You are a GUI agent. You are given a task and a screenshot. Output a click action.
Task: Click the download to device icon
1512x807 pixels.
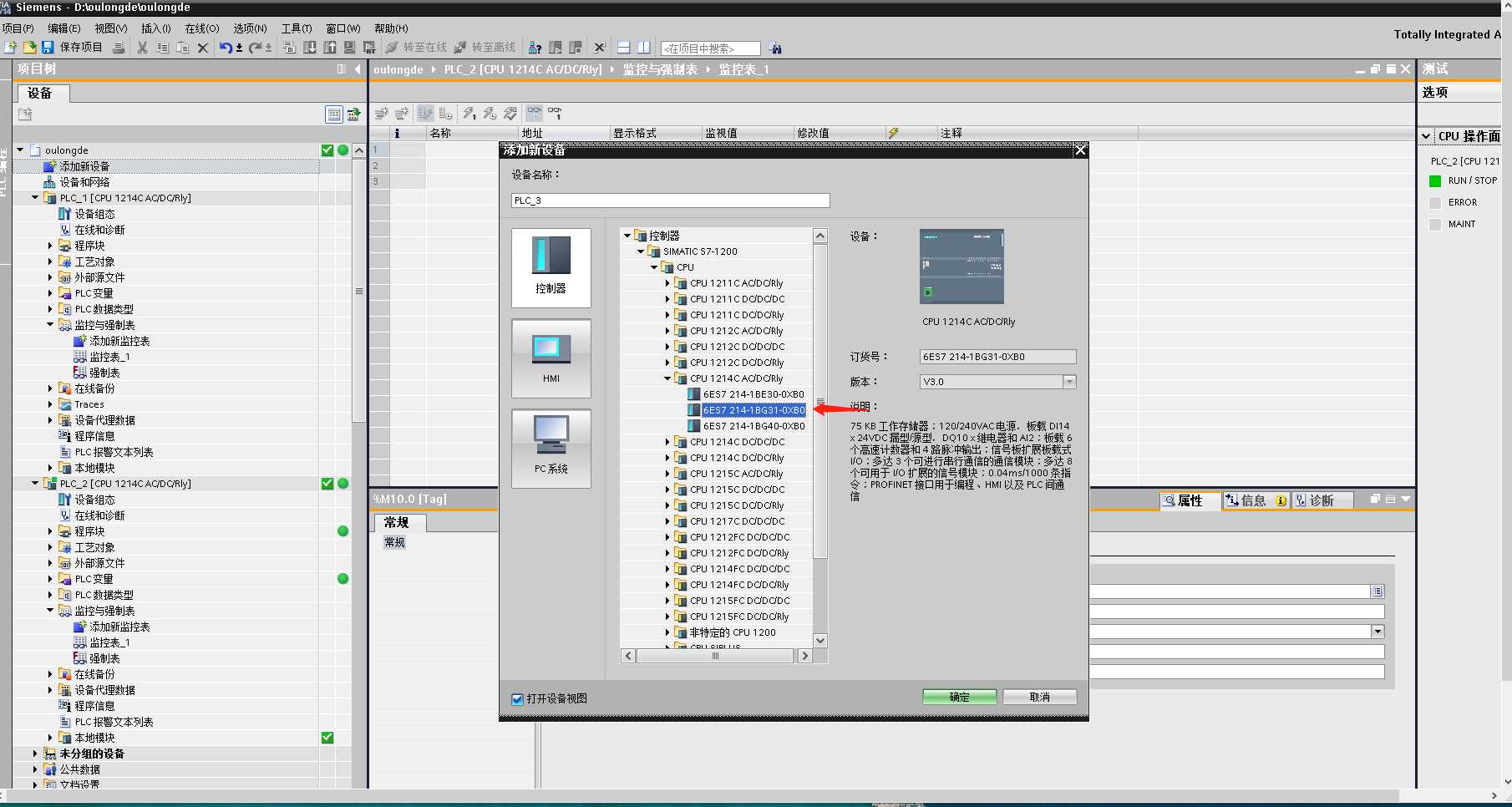point(310,48)
